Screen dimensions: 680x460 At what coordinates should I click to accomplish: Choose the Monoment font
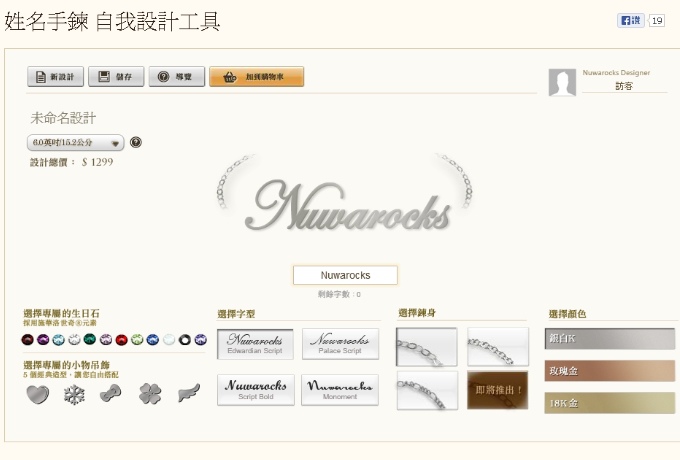tap(340, 390)
